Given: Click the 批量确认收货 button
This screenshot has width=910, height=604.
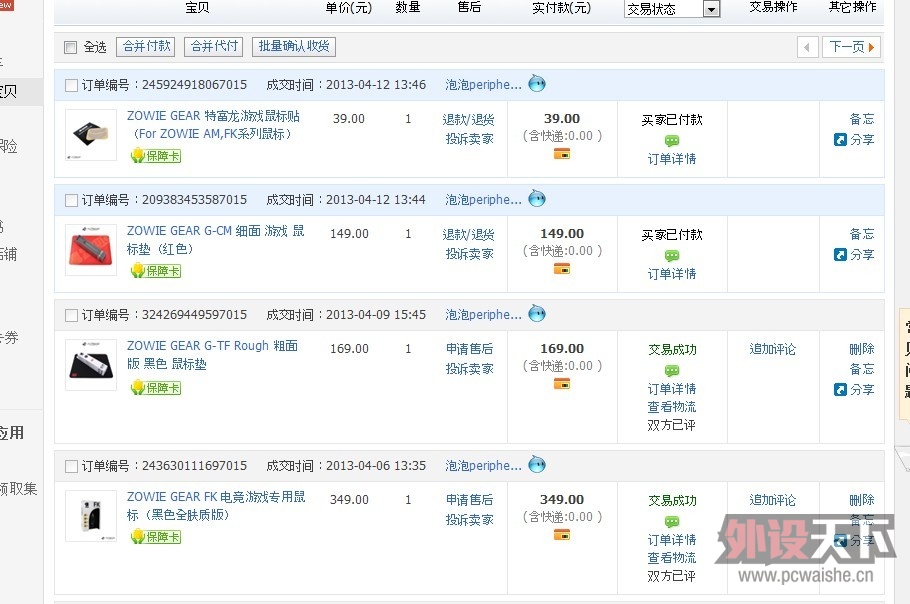Looking at the screenshot, I should pos(294,46).
